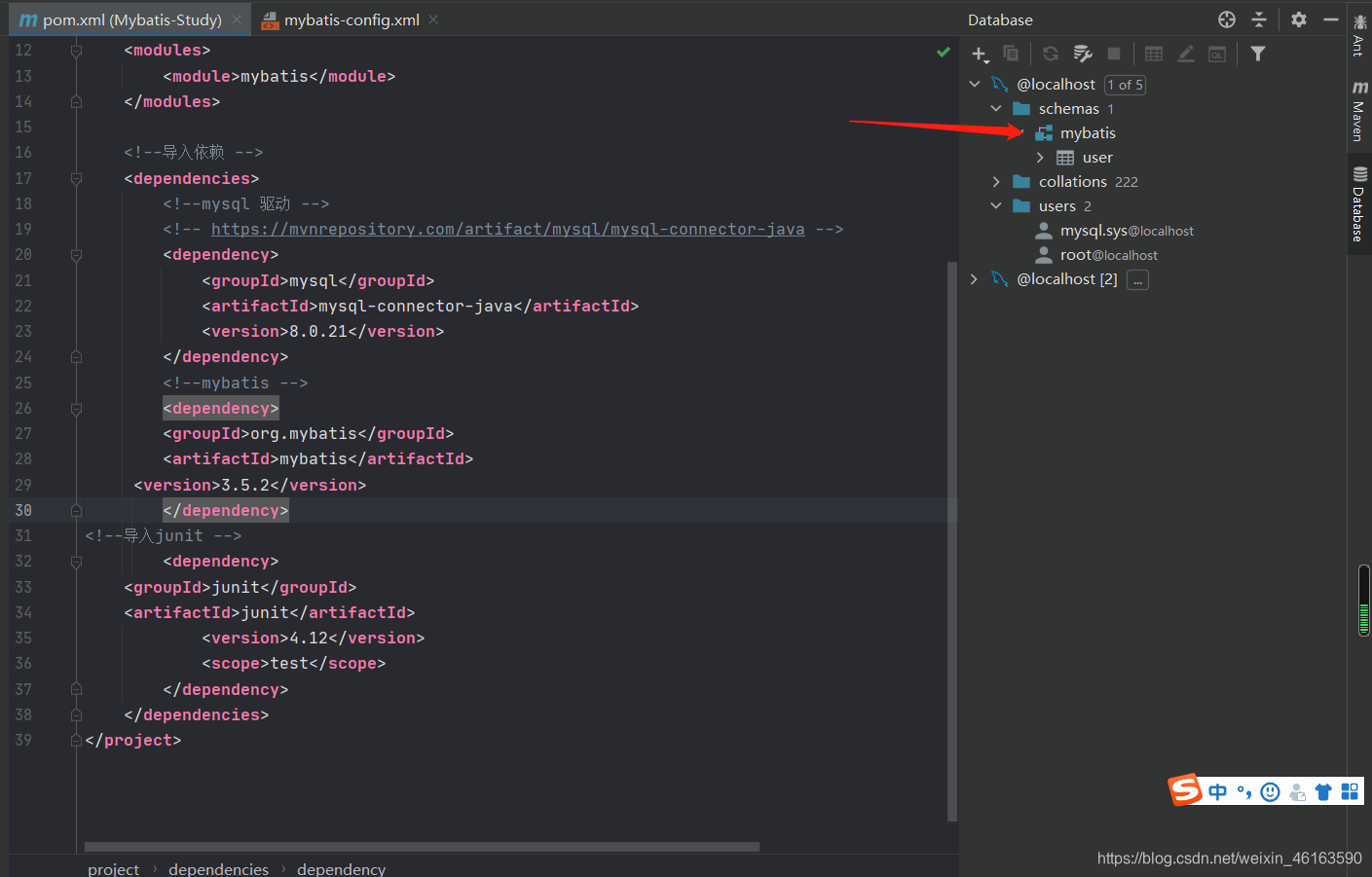Open the Maven side tool tab
Viewport: 1372px width, 877px height.
1359,110
